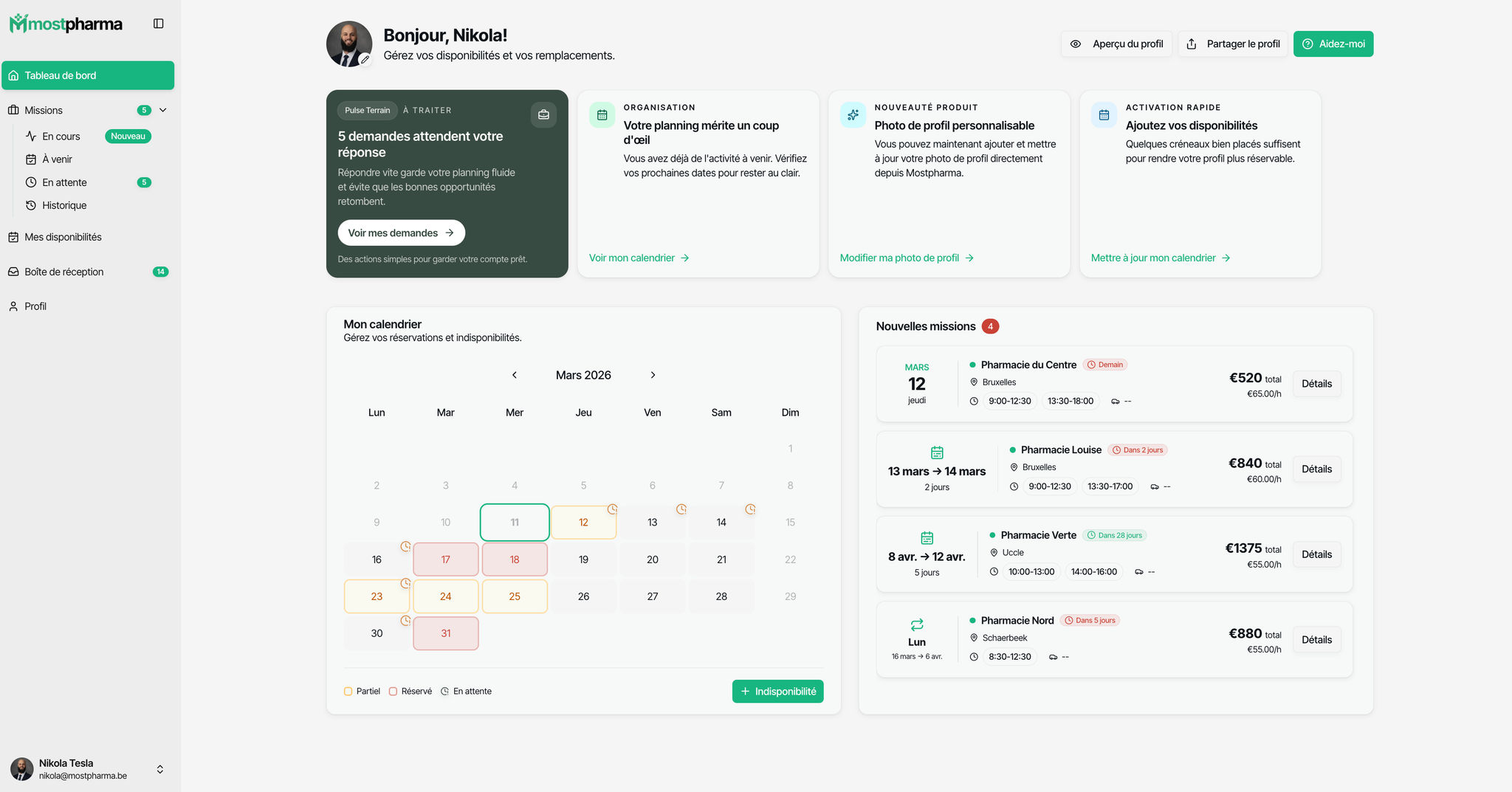This screenshot has width=1512, height=792.
Task: Add an Indisponibilité with the green button
Action: (778, 692)
